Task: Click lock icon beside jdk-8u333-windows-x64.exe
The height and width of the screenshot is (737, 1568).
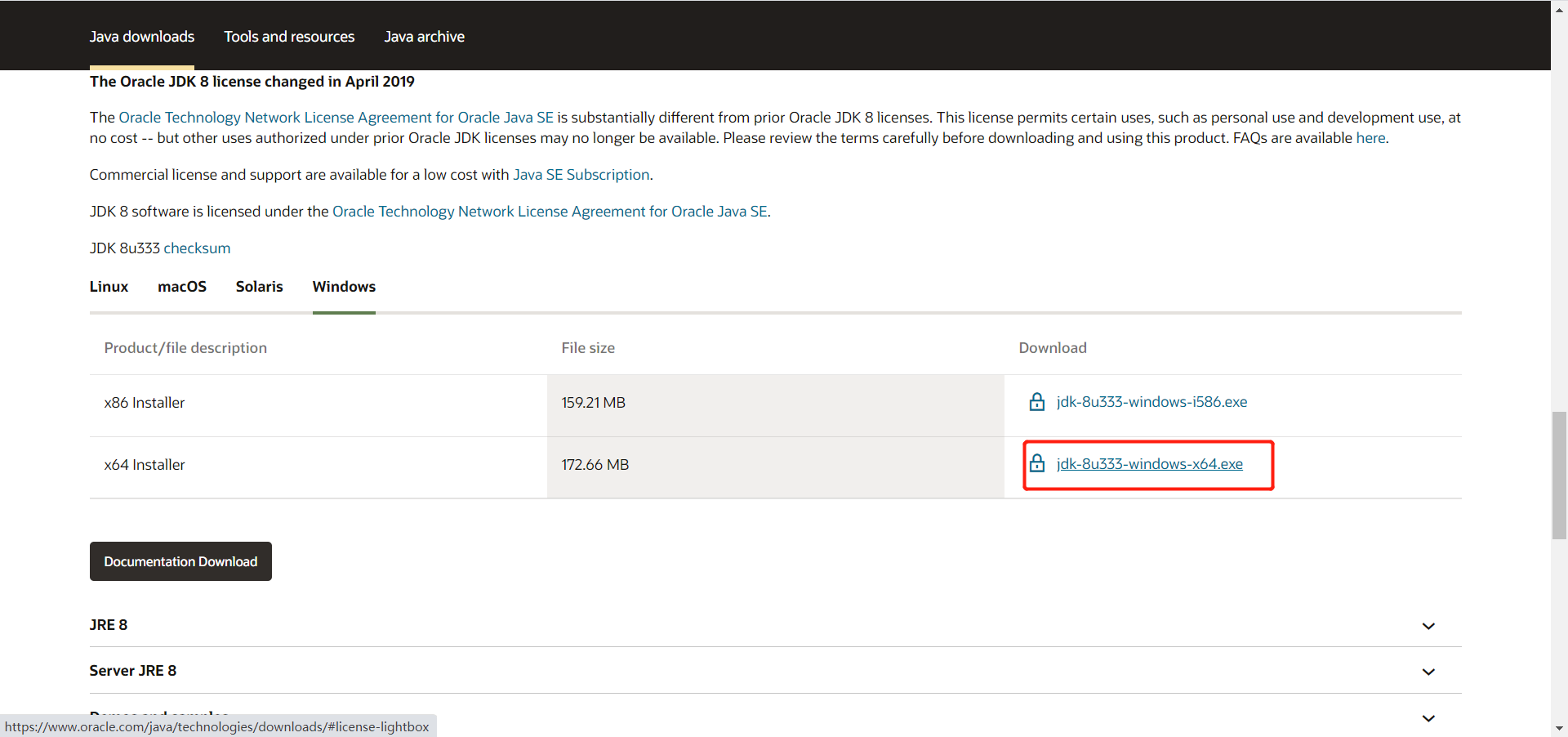Action: point(1036,464)
